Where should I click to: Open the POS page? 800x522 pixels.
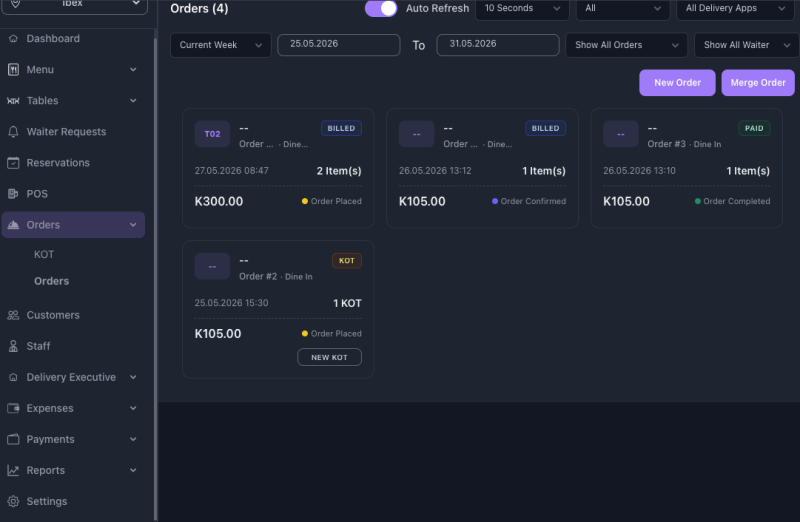point(37,194)
